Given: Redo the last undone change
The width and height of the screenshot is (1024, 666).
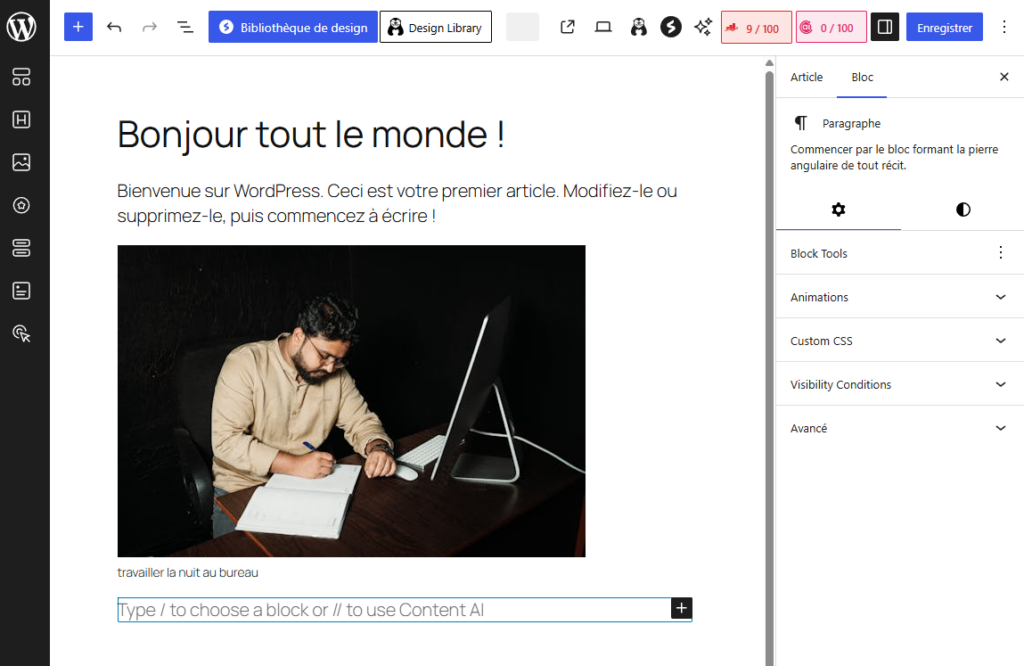Looking at the screenshot, I should point(150,27).
